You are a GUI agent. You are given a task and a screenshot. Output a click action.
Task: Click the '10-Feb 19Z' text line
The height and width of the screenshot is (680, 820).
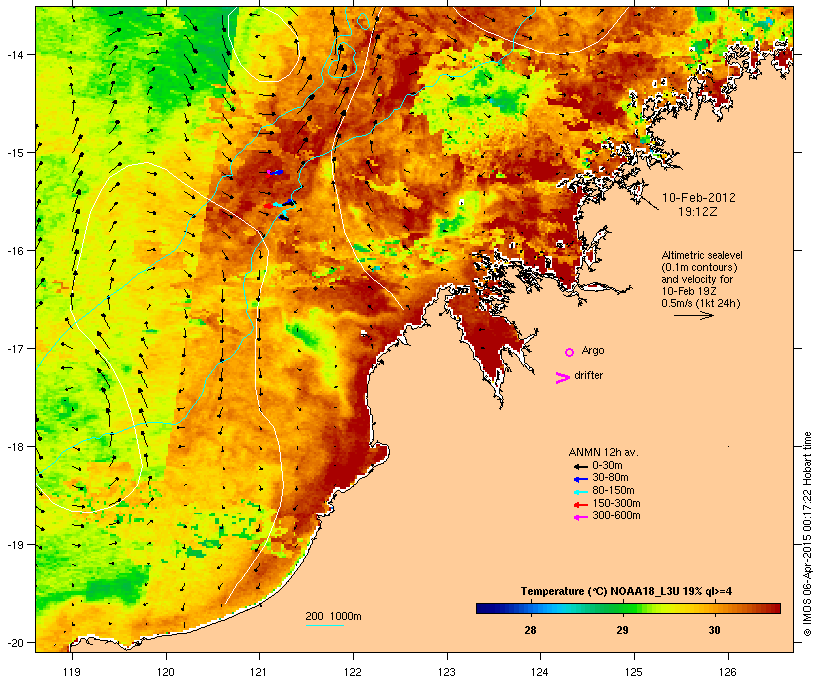pyautogui.click(x=689, y=291)
